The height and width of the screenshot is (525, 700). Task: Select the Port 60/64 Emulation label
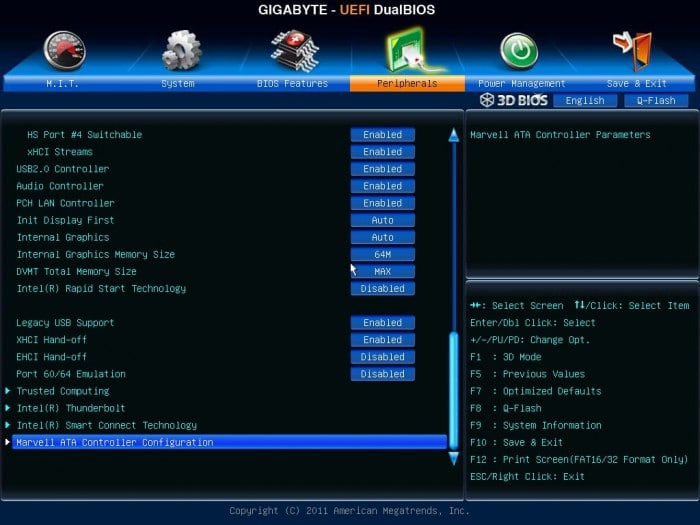tap(71, 374)
